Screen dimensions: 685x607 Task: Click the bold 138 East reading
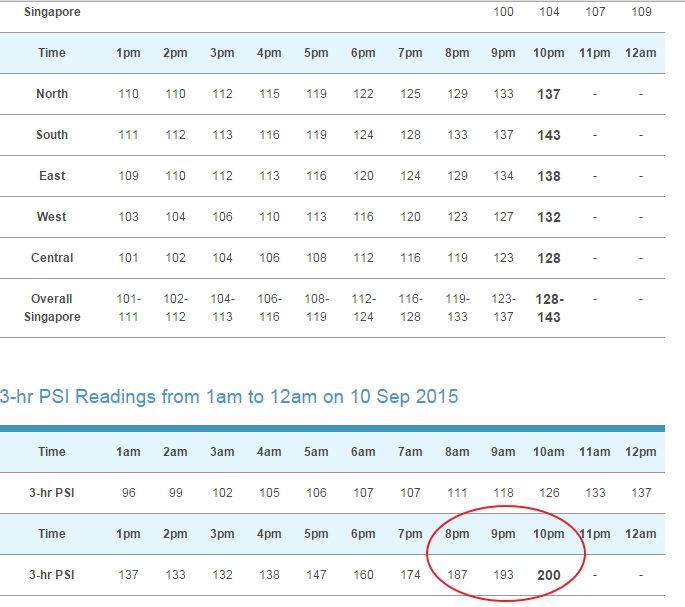coord(549,176)
